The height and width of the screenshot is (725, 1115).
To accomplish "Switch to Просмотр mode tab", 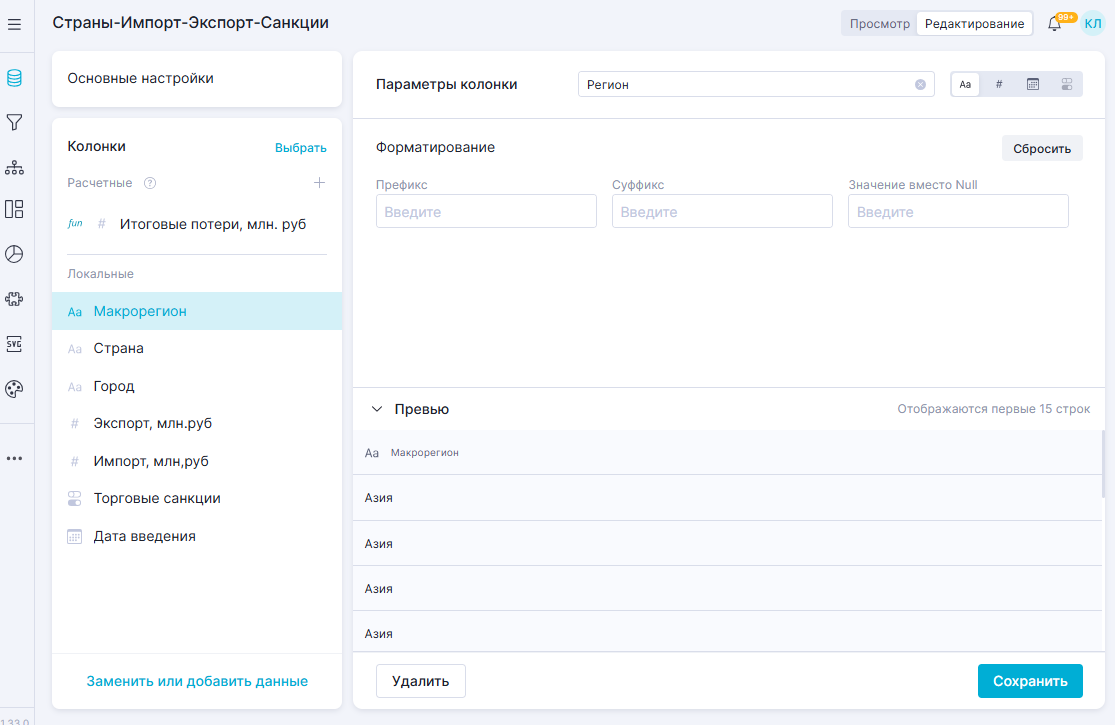I will [879, 24].
